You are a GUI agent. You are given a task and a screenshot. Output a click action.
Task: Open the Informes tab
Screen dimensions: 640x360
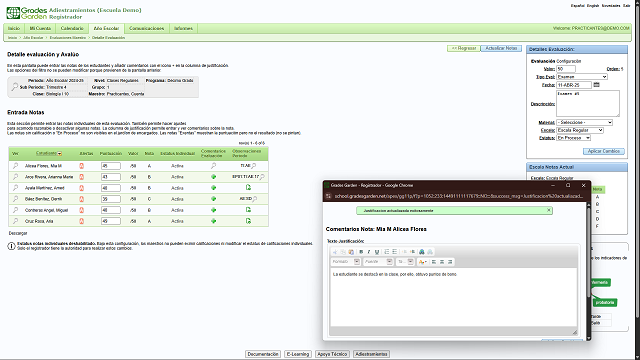183,28
